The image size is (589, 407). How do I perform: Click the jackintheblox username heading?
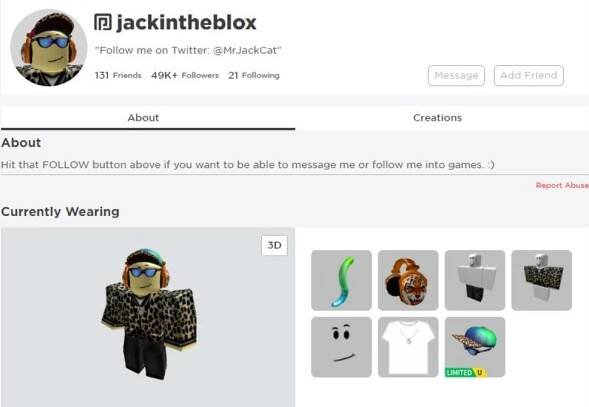click(x=186, y=22)
